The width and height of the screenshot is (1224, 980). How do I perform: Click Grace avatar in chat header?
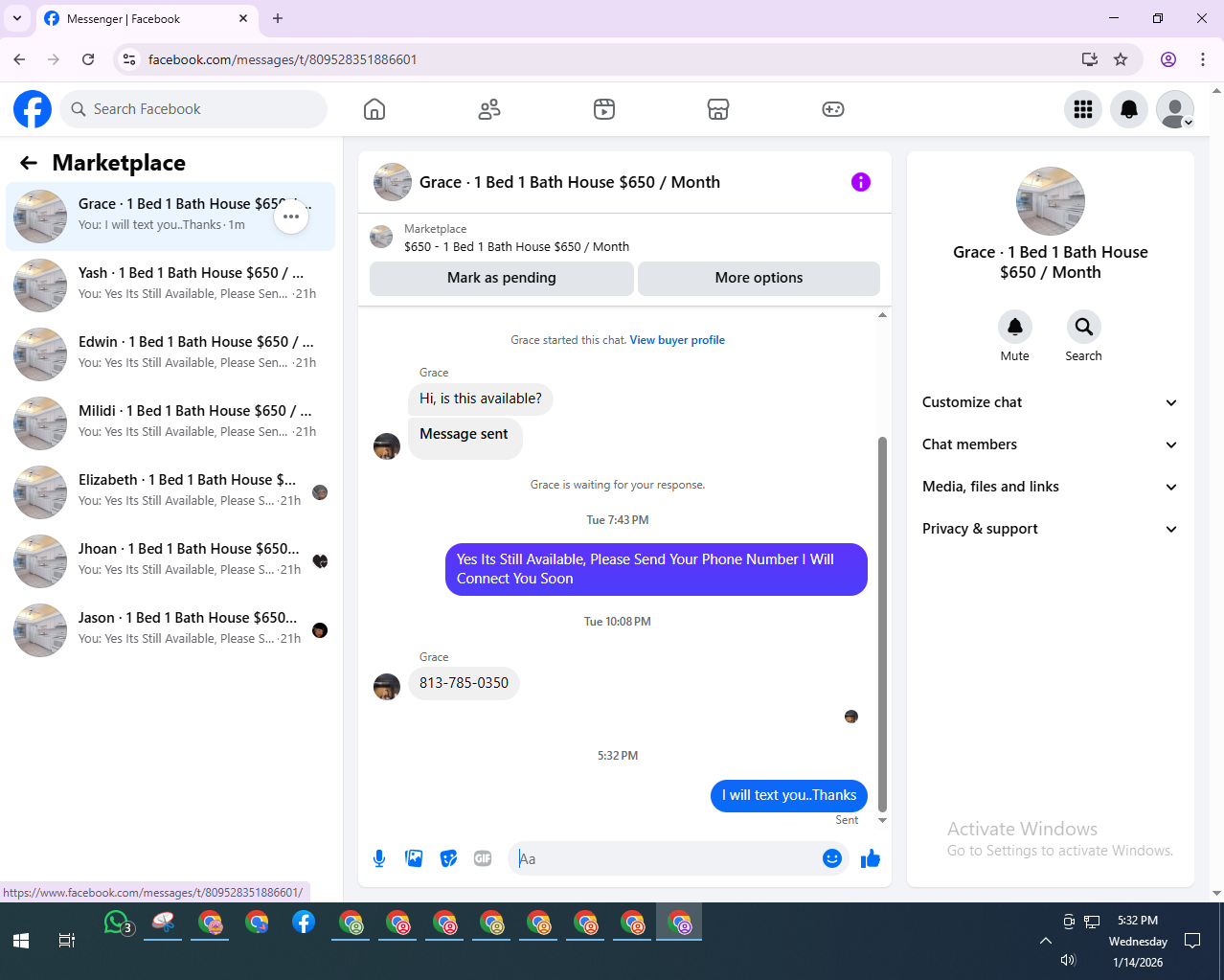tap(393, 182)
